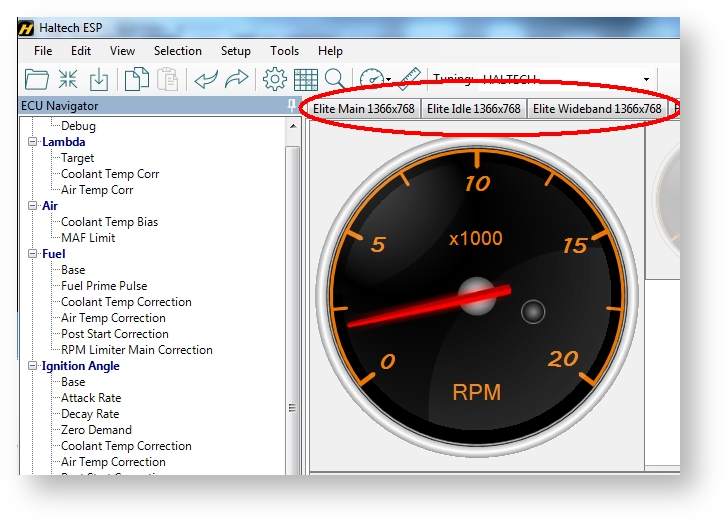Open the Tools menu
This screenshot has height=523, width=728.
[284, 51]
